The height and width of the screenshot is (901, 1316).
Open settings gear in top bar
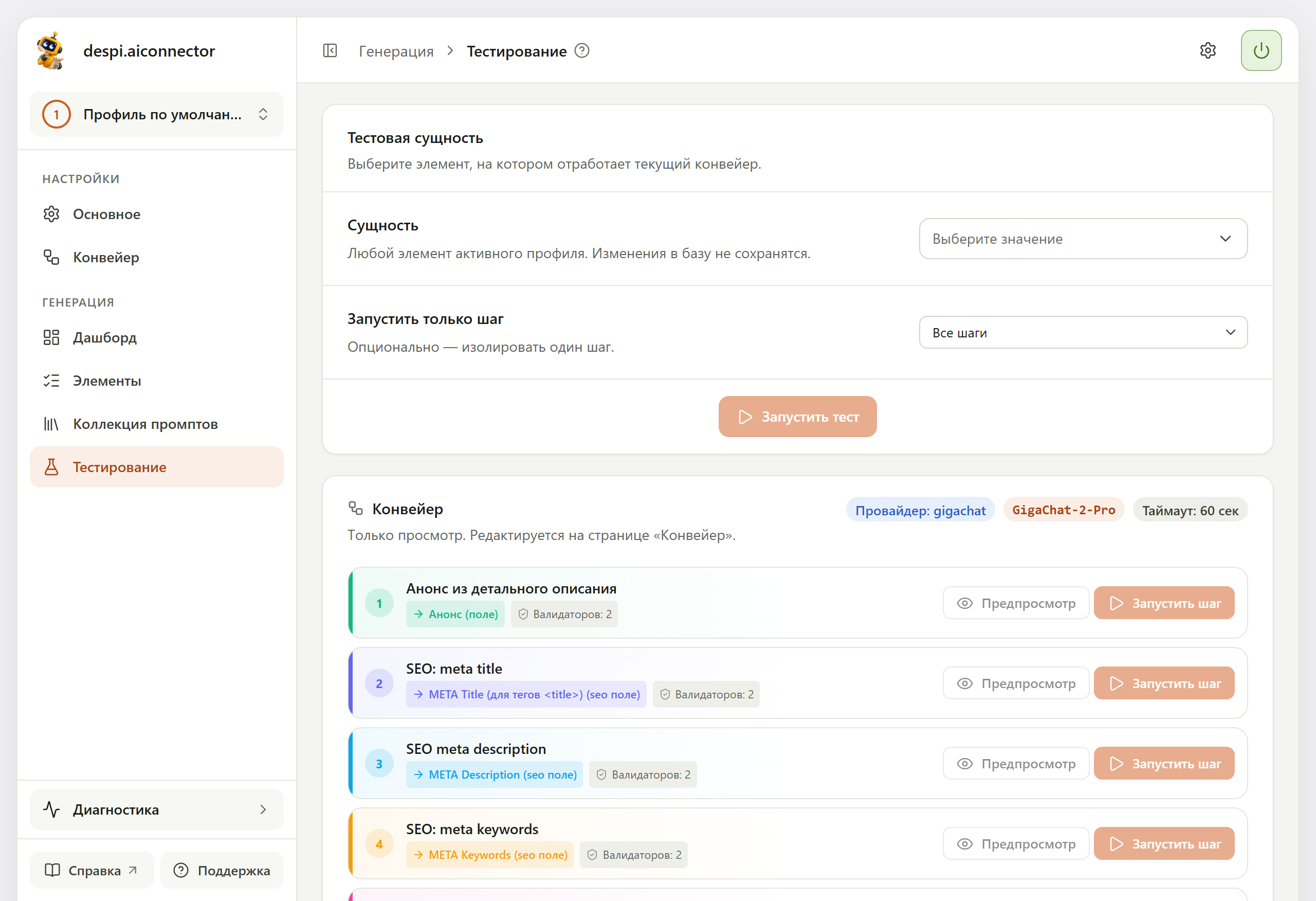(x=1208, y=51)
